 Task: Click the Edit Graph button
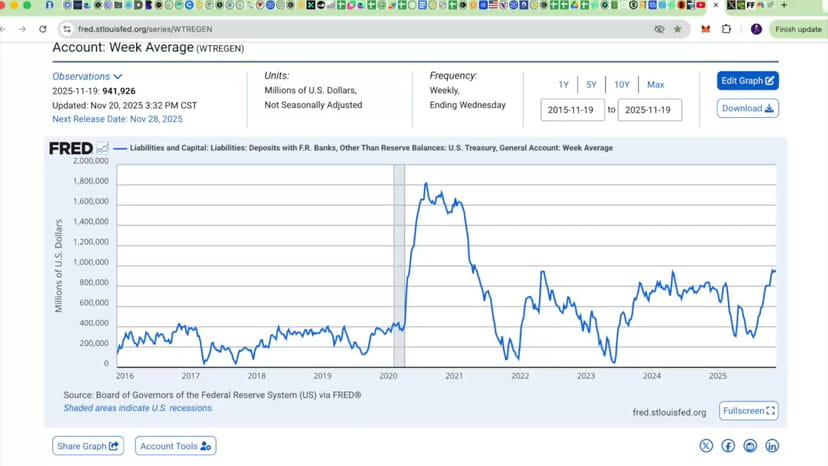coord(748,81)
